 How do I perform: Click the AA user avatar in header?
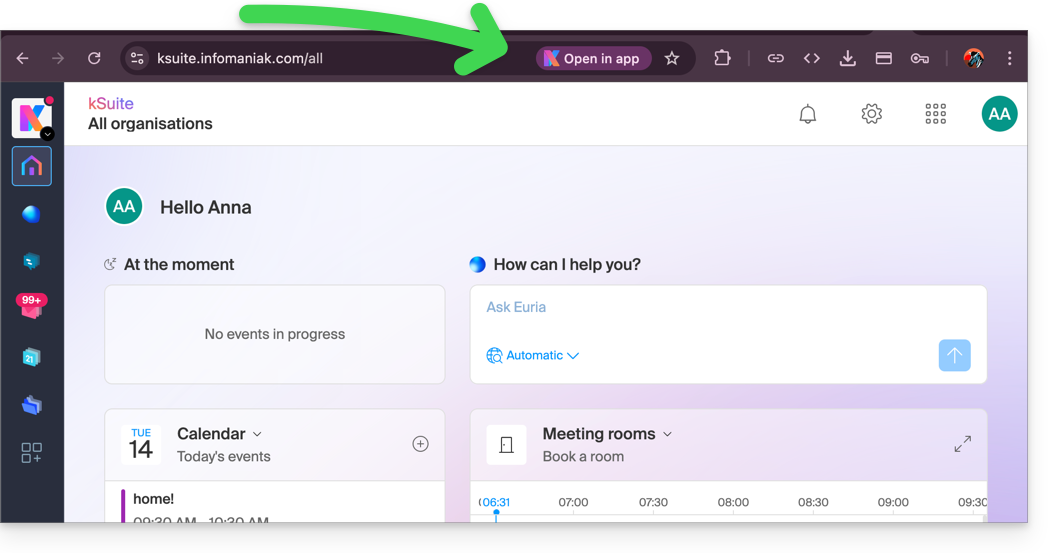pyautogui.click(x=999, y=114)
